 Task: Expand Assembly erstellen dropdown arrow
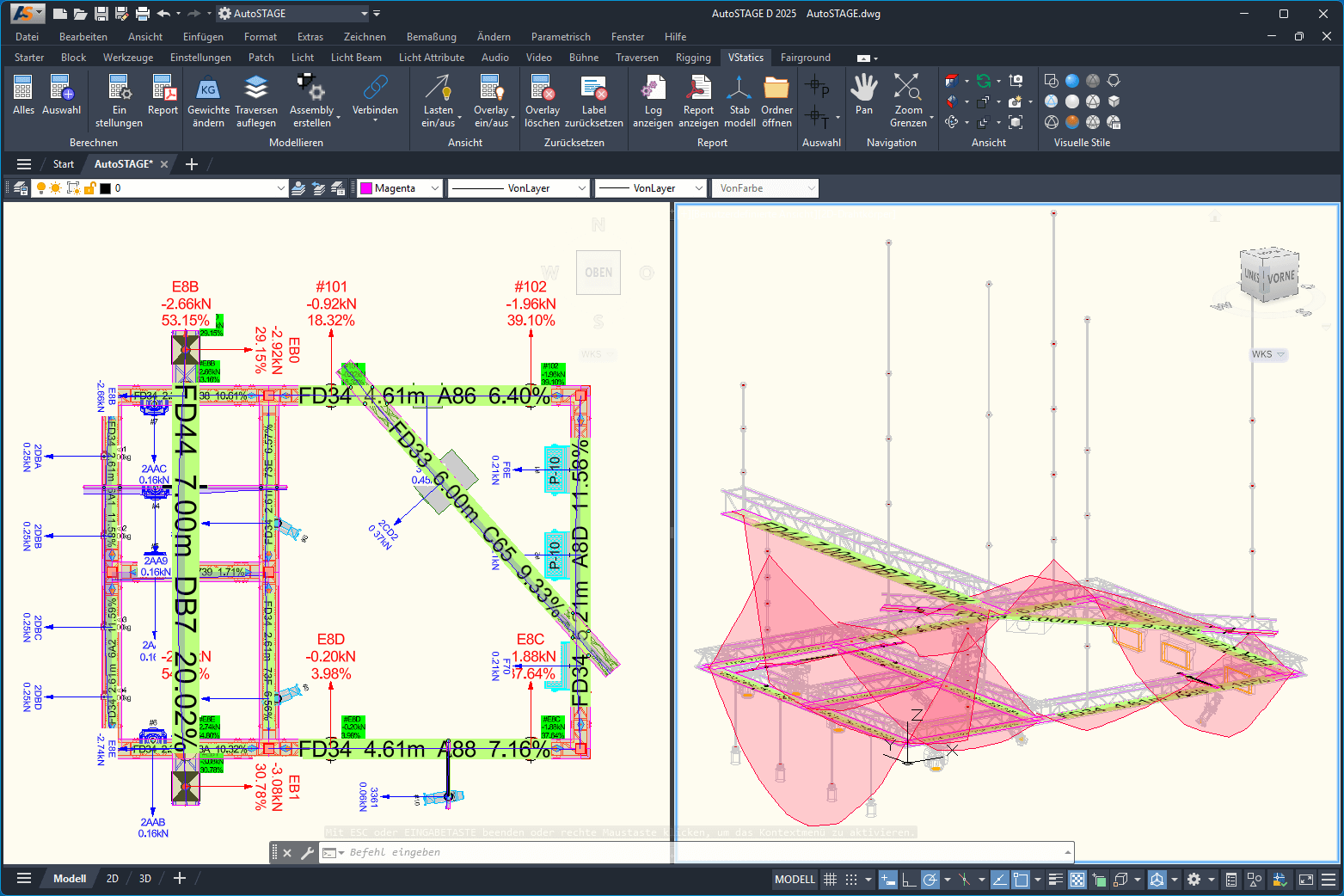pos(339,117)
